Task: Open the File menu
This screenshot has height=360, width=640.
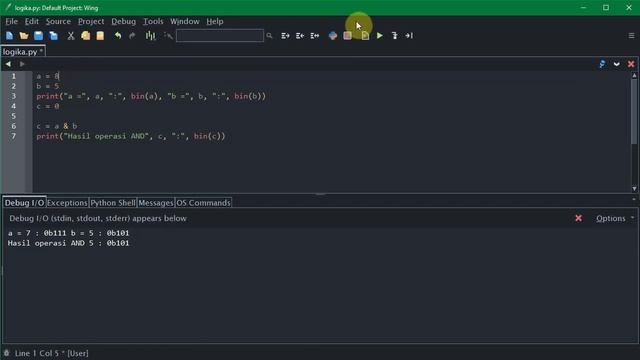Action: 11,21
